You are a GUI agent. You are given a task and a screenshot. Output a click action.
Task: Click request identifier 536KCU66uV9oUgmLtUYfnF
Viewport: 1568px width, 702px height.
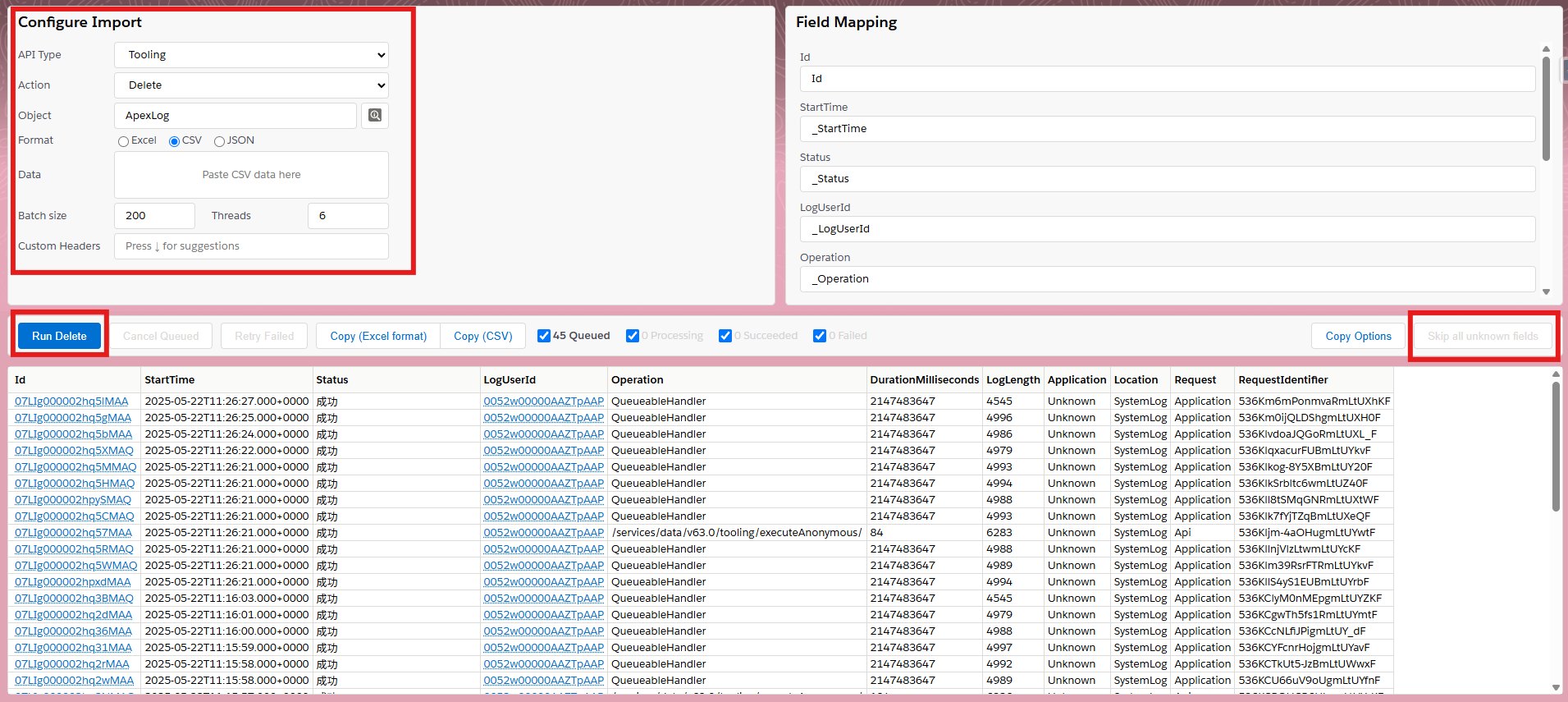coord(1314,681)
